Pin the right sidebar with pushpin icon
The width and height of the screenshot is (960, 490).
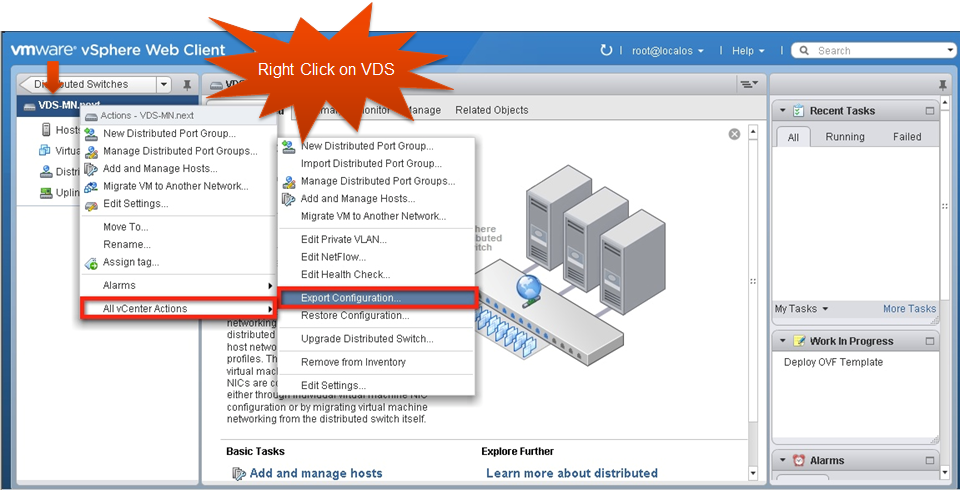point(942,85)
